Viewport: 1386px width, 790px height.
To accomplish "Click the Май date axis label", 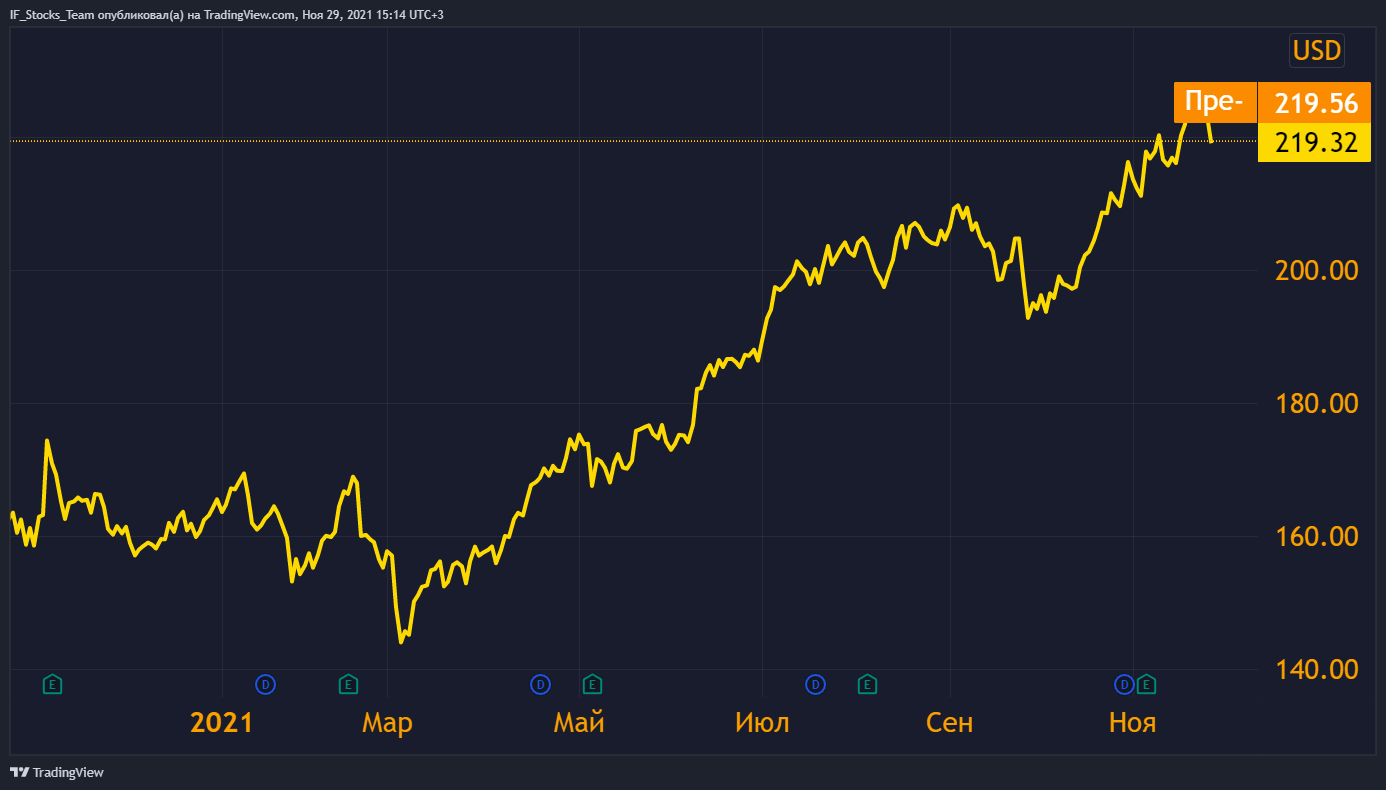I will 579,723.
